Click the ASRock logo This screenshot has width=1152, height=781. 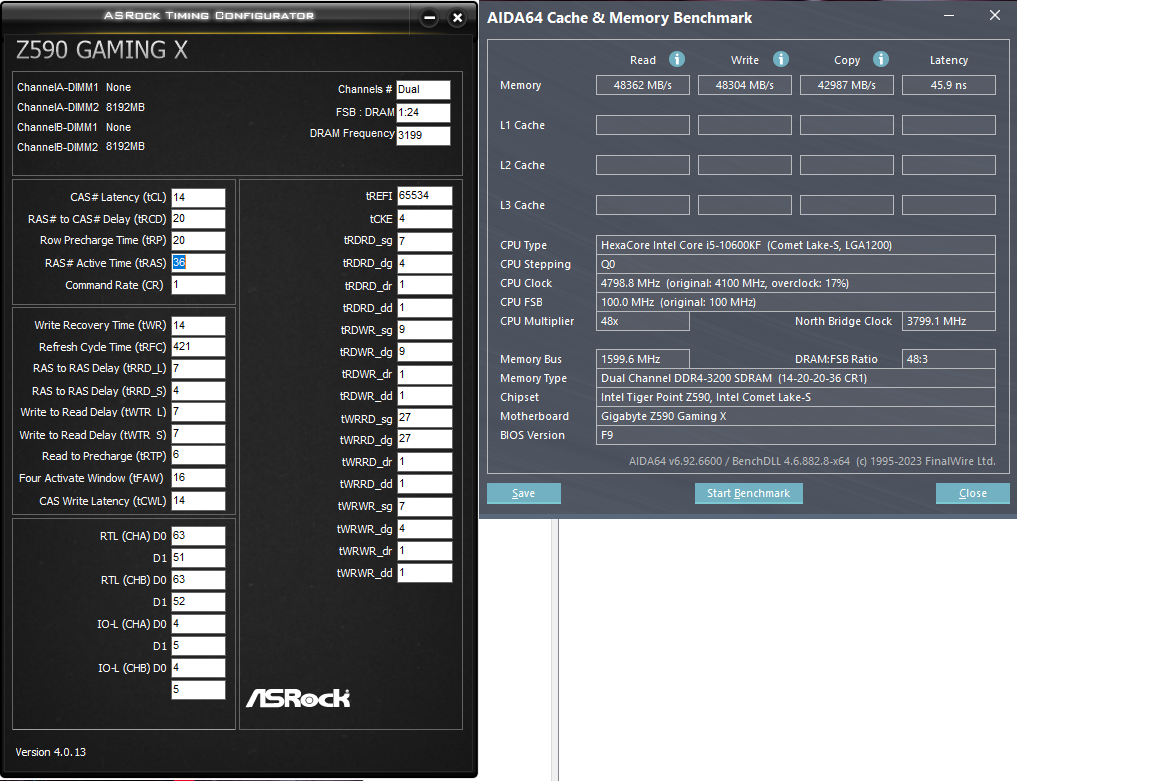[x=298, y=698]
